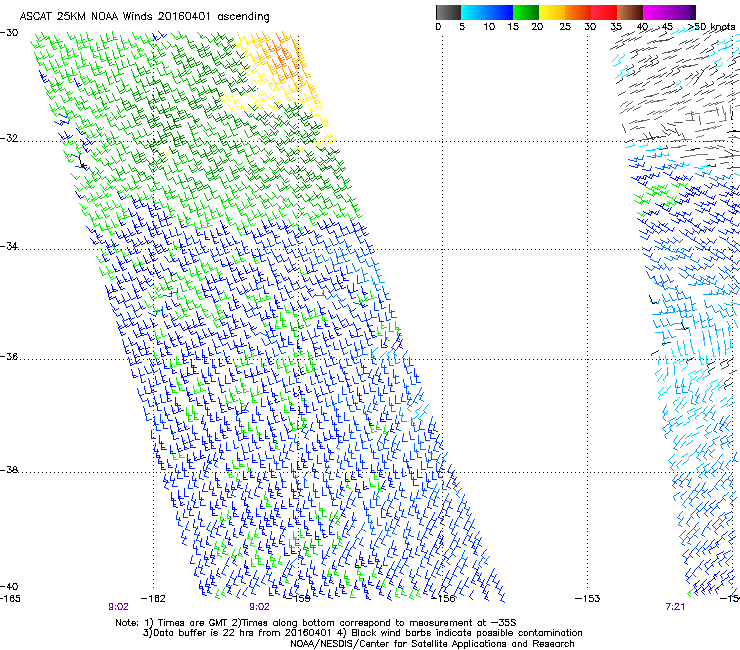Click the gray 0-5 knots color swatch

[448, 12]
